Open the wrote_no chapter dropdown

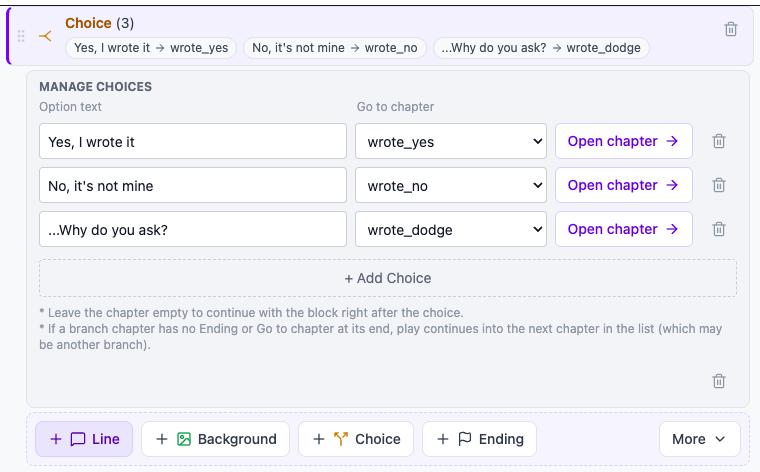[451, 185]
